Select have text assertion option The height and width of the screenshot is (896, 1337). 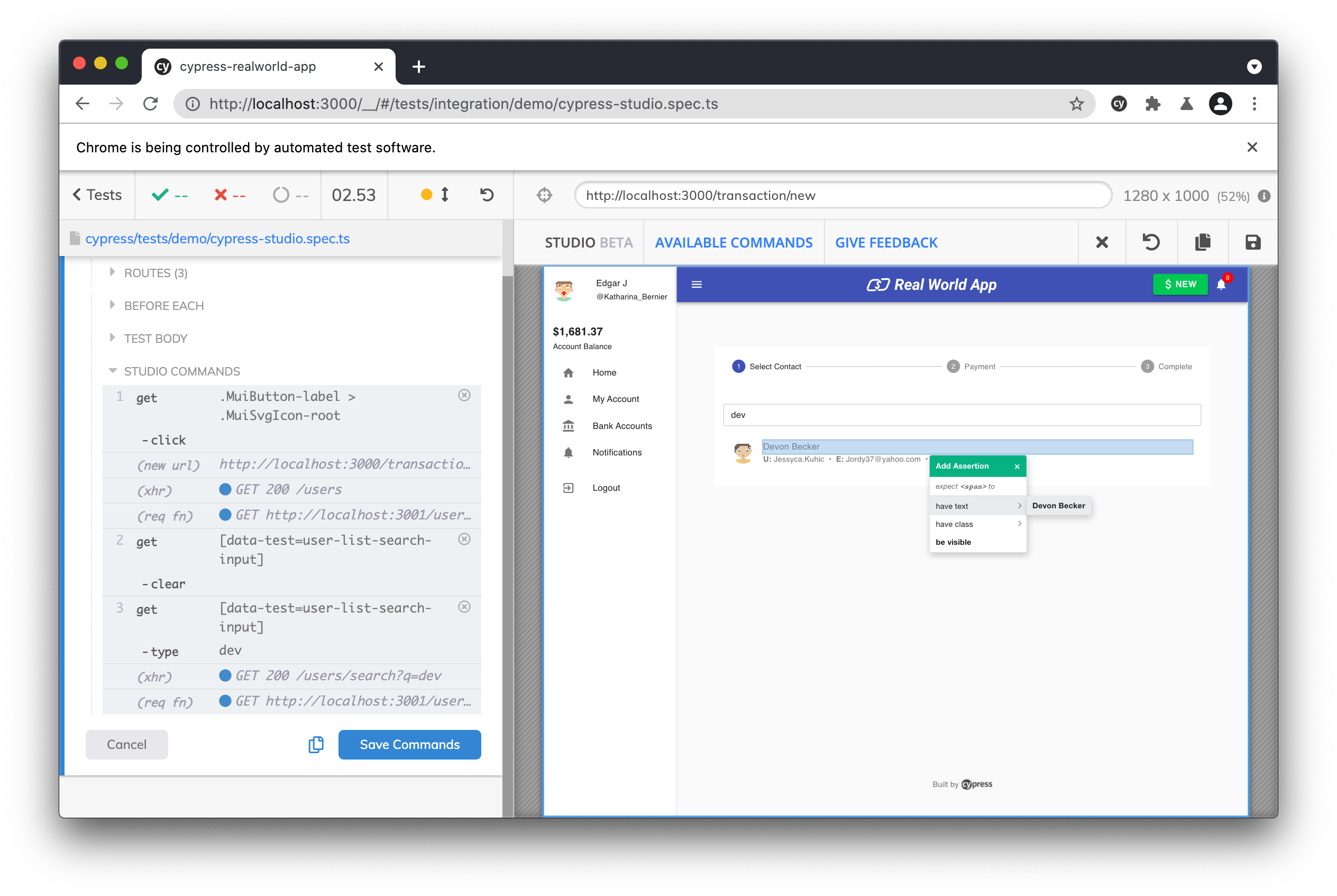[x=975, y=505]
